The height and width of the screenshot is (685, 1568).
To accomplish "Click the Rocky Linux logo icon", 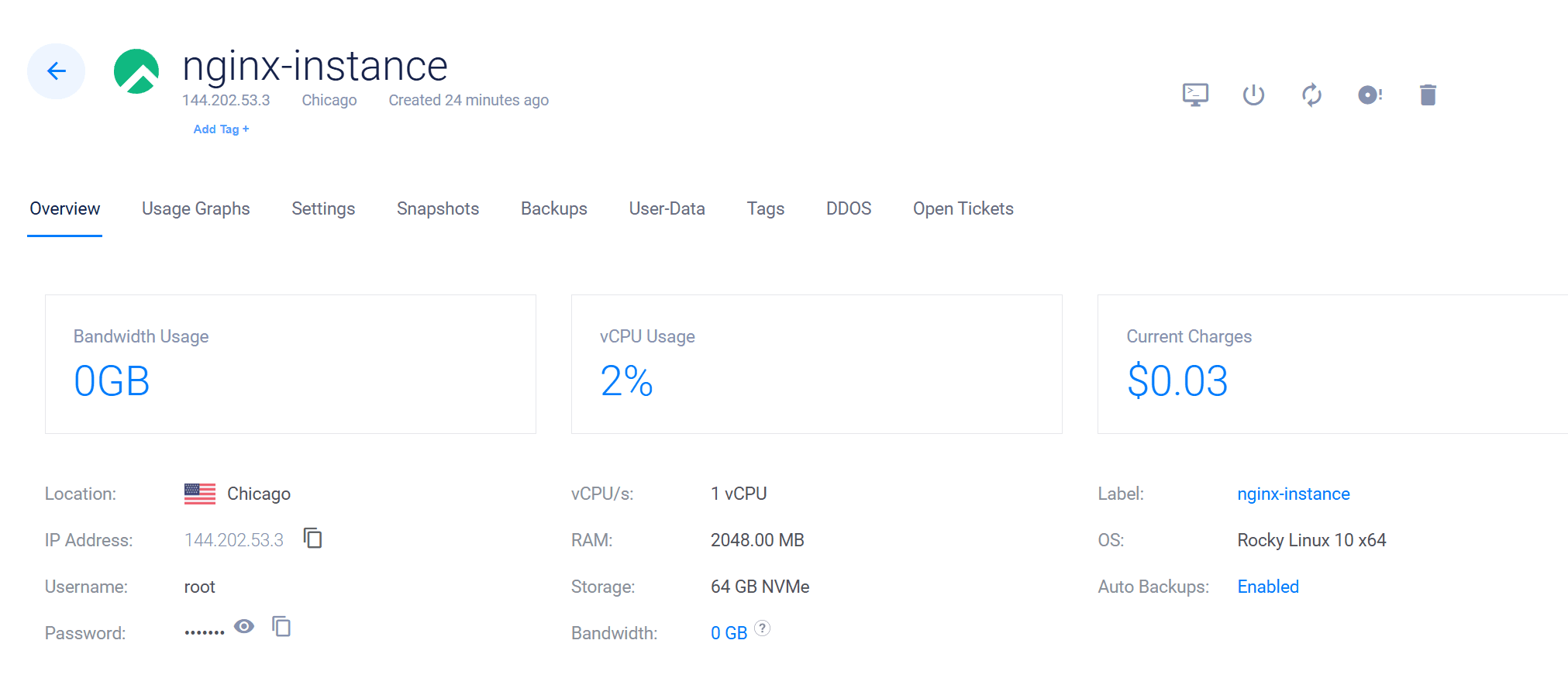I will [136, 71].
